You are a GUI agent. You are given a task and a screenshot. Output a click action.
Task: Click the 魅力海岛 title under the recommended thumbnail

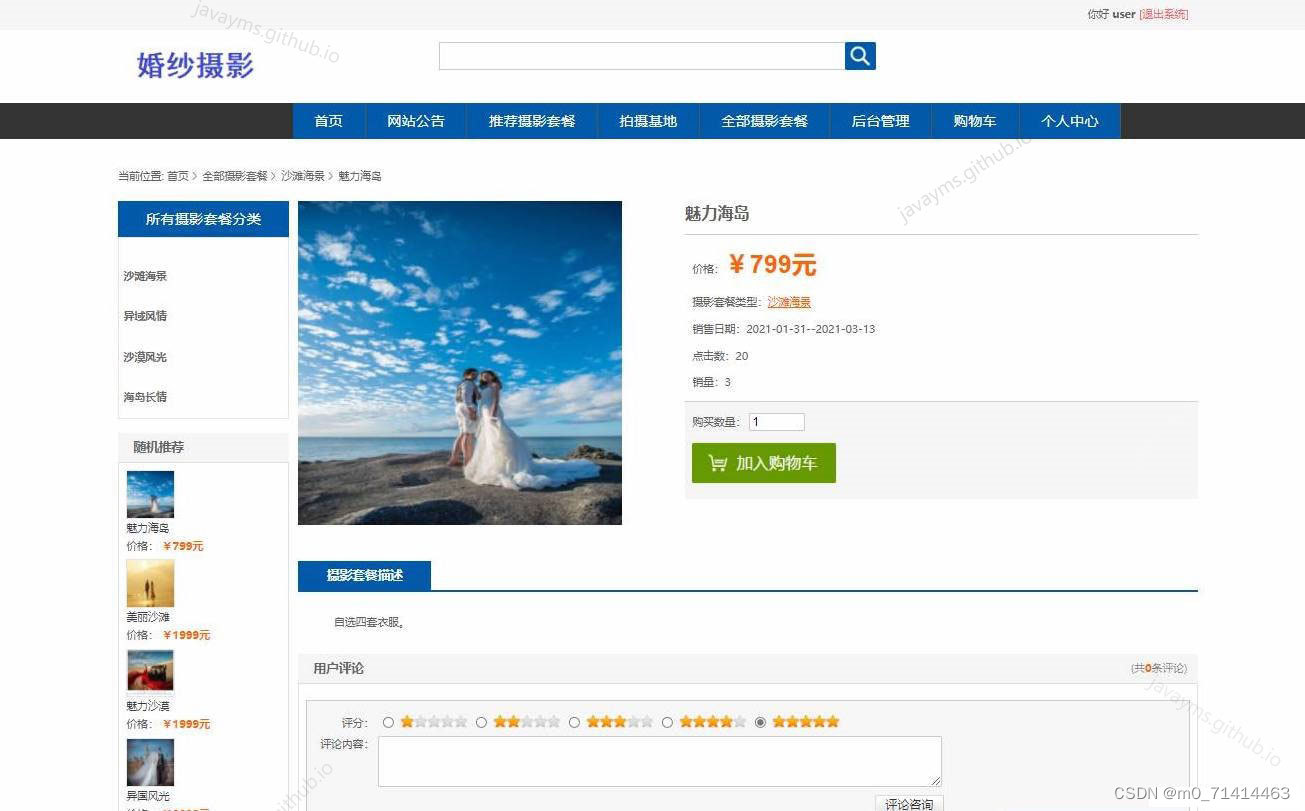click(x=148, y=528)
